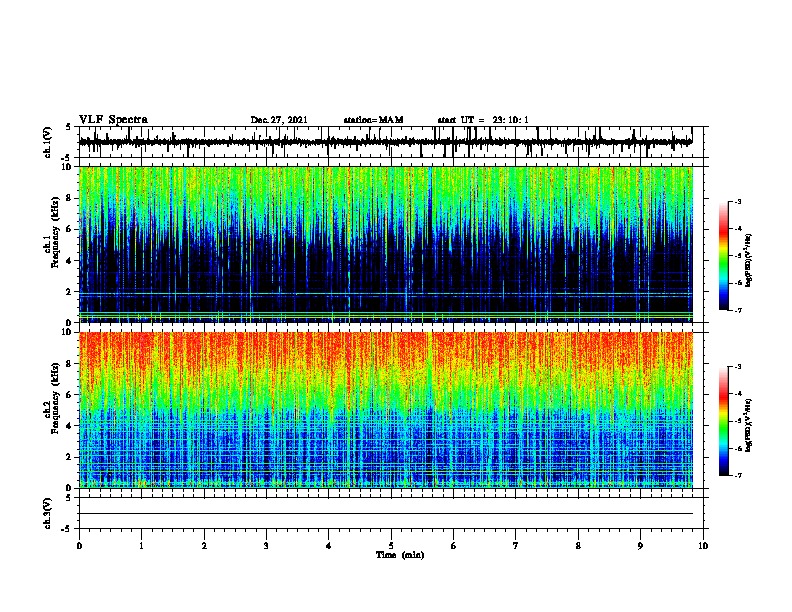Click time axis tick label "3"
792x612 pixels.
[x=266, y=546]
